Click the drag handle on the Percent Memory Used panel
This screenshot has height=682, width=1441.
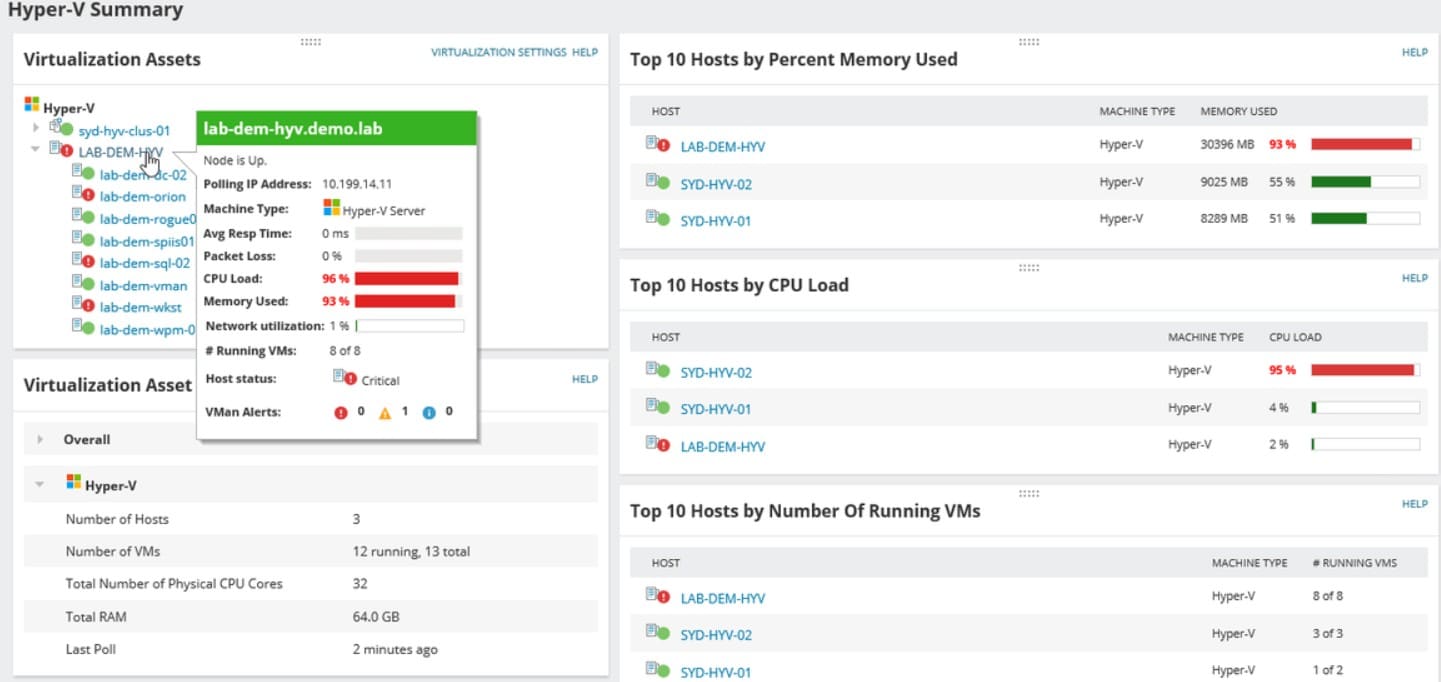1029,42
